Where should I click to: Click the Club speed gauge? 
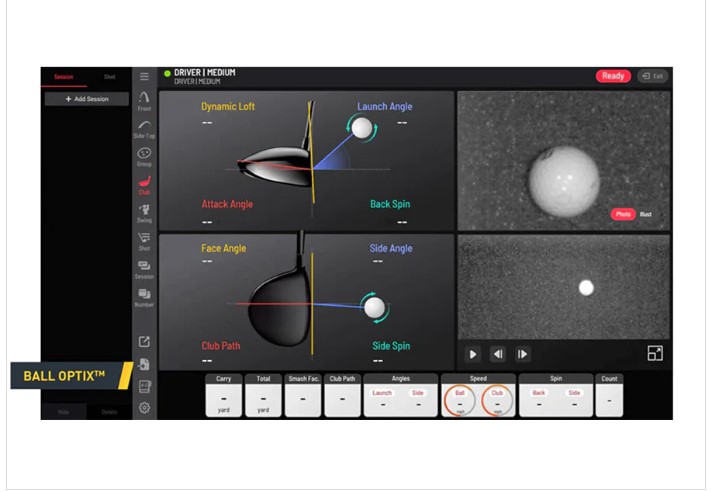pos(497,400)
